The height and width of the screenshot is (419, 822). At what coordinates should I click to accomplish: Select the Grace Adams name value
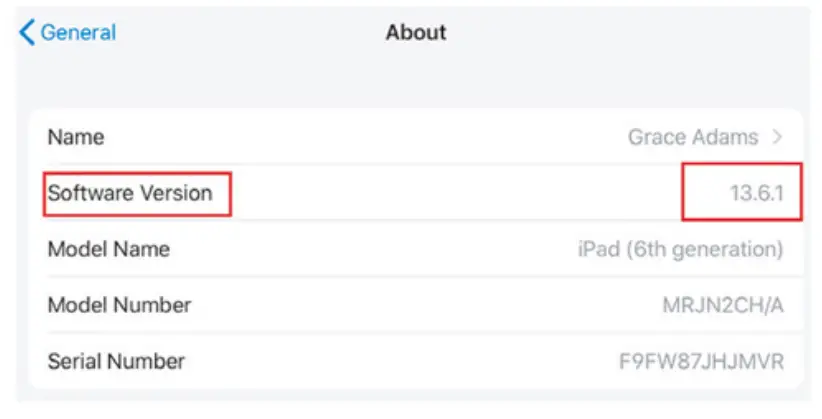[x=693, y=137]
